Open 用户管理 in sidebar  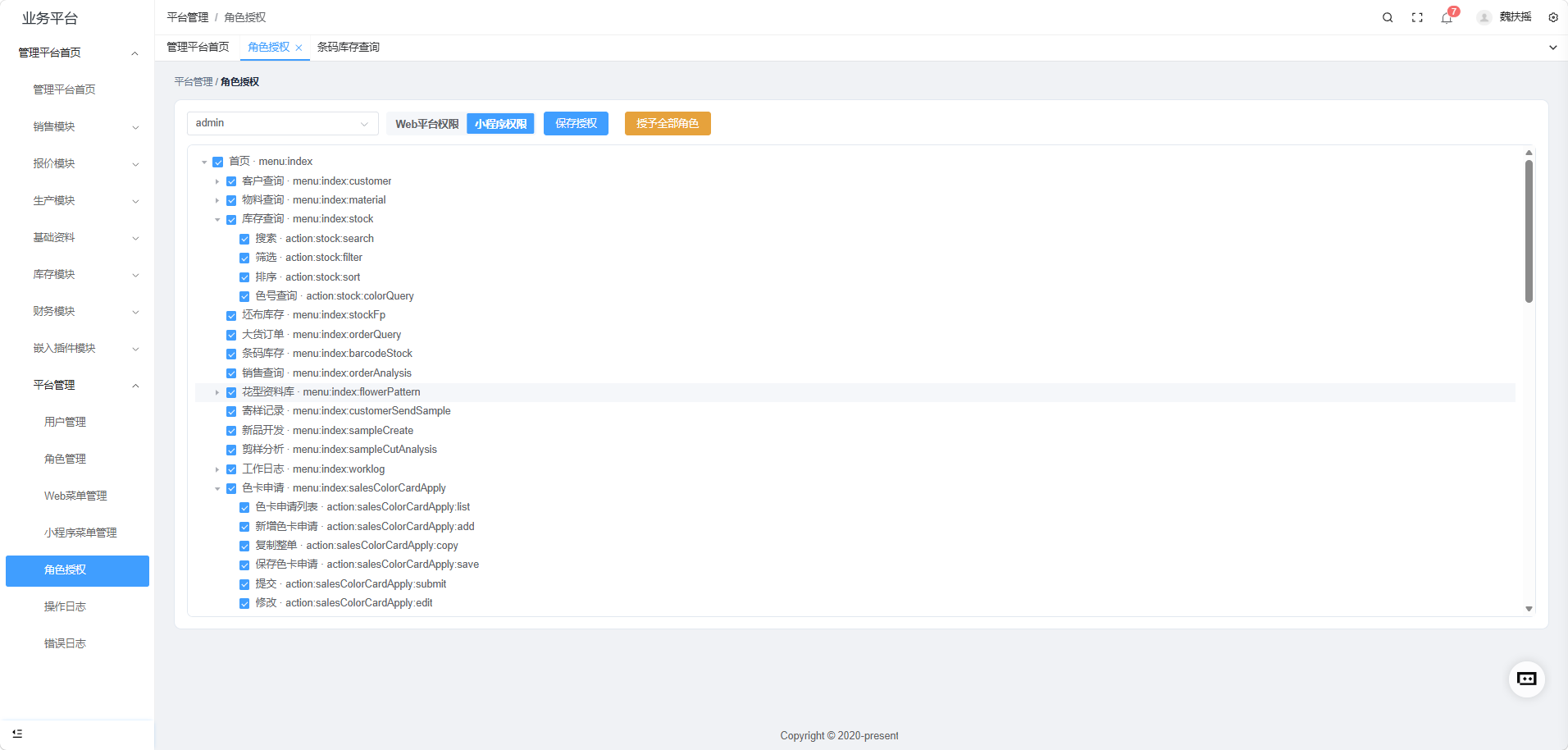(x=77, y=422)
